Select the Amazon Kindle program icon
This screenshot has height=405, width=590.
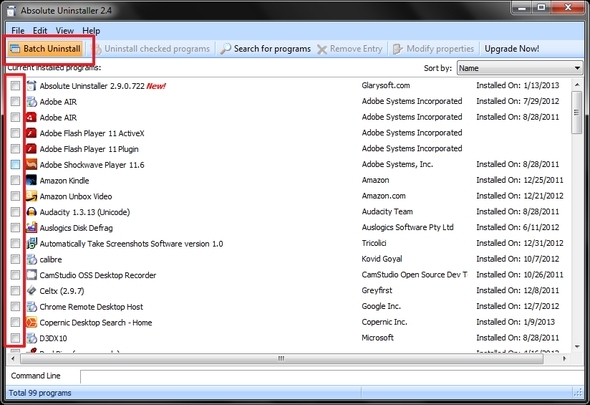32,180
